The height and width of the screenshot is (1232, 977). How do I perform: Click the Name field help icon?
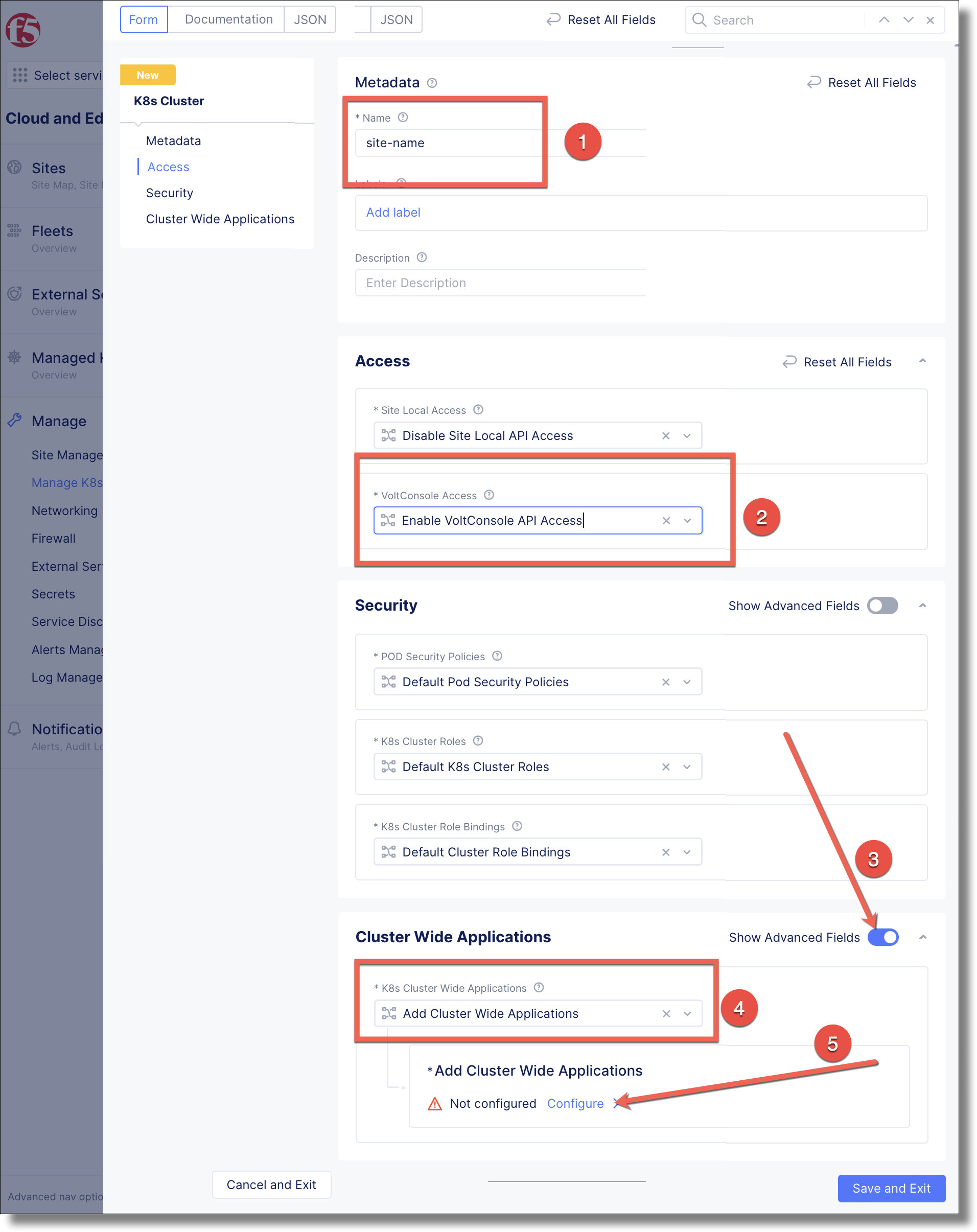[x=403, y=117]
